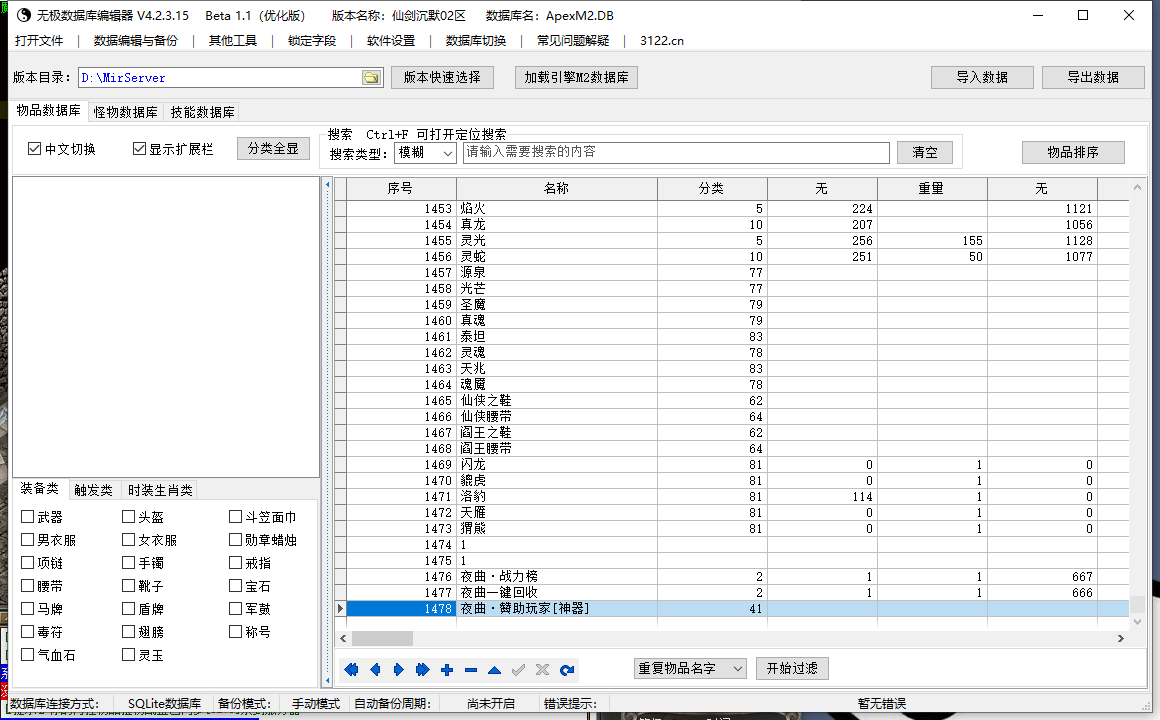Delete current record with minus icon
1160x720 pixels.
(x=471, y=670)
